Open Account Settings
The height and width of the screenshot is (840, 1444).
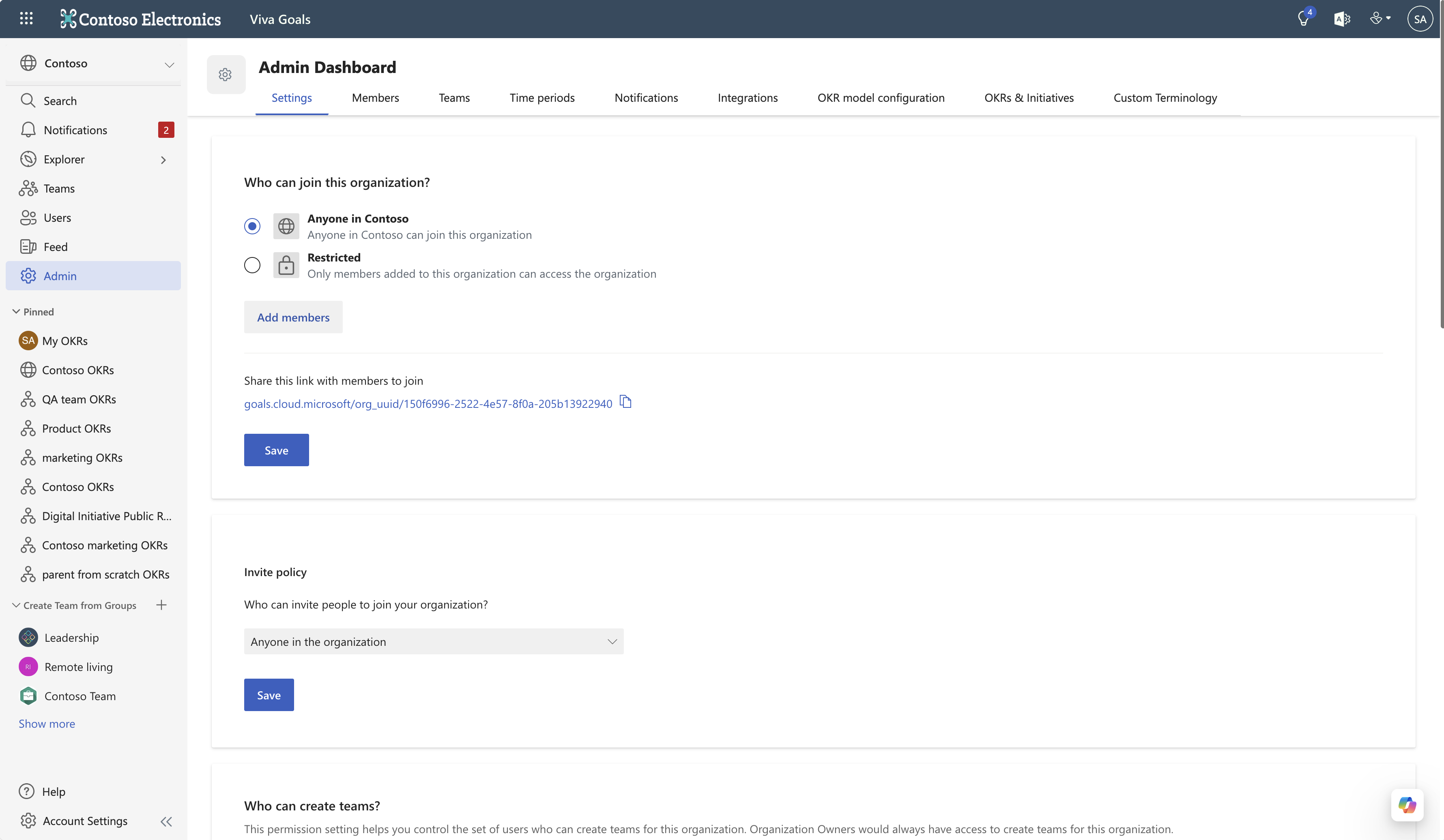pos(73,821)
